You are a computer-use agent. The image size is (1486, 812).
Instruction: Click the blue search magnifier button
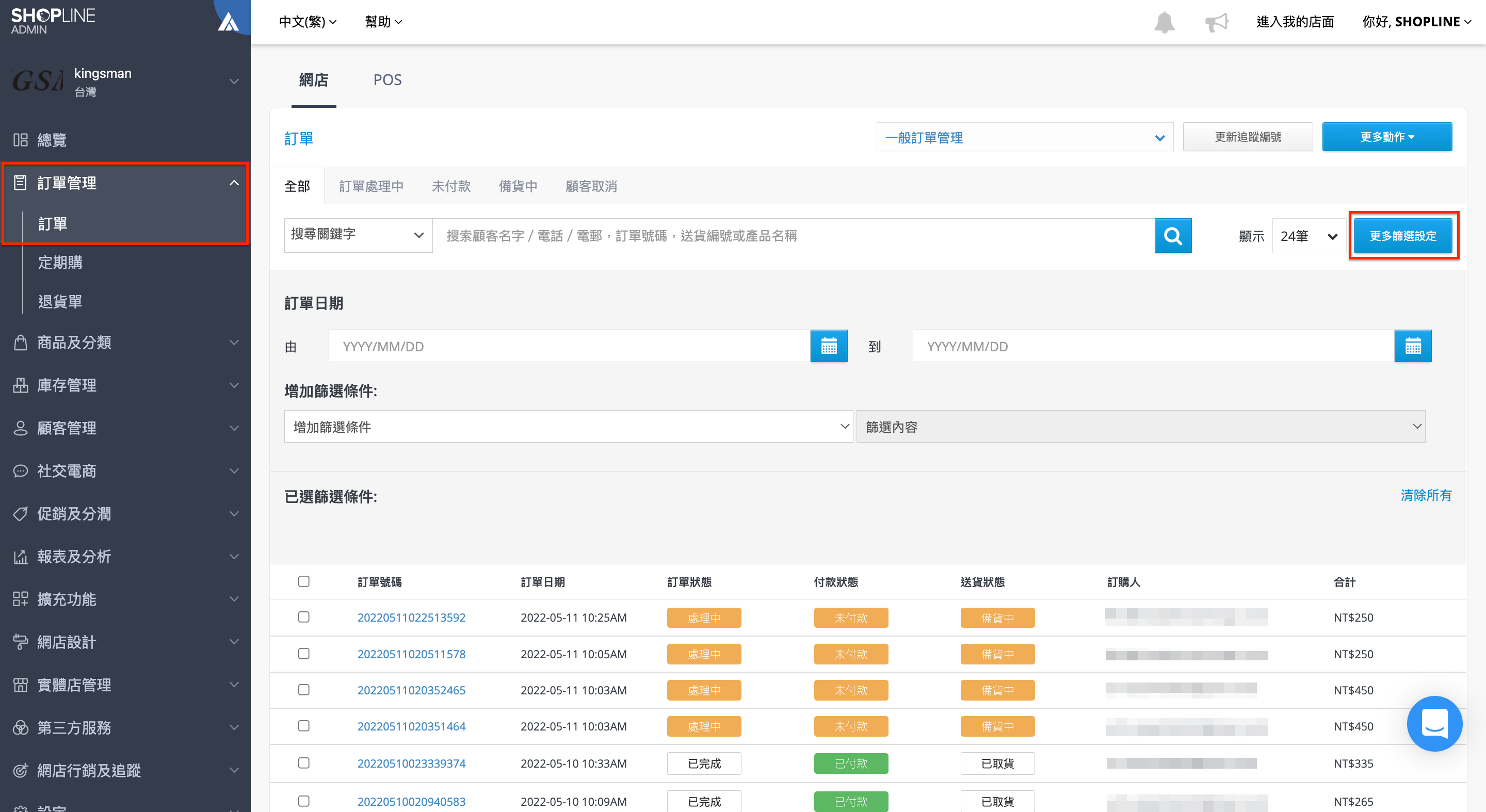pyautogui.click(x=1173, y=235)
